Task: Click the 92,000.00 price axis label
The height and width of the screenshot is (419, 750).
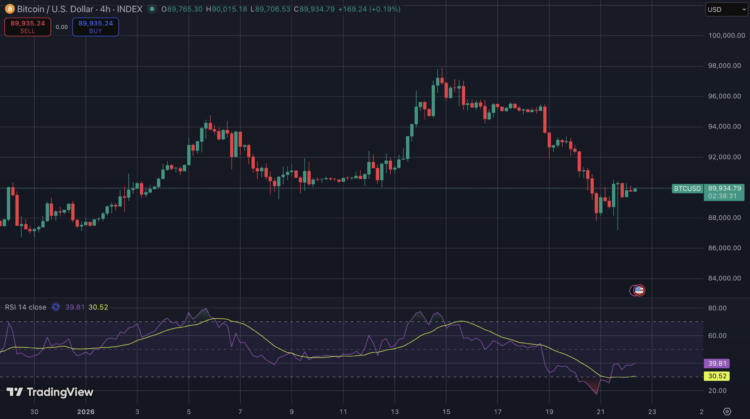Action: 726,157
